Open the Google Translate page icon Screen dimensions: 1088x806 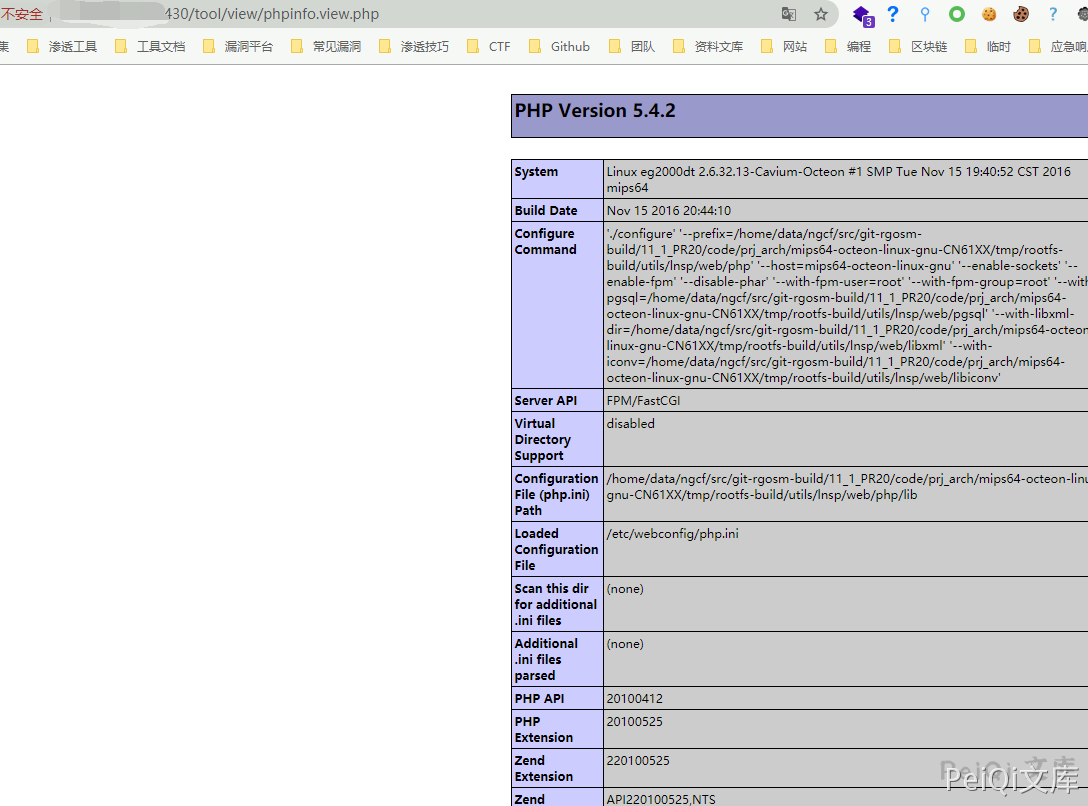tap(789, 15)
